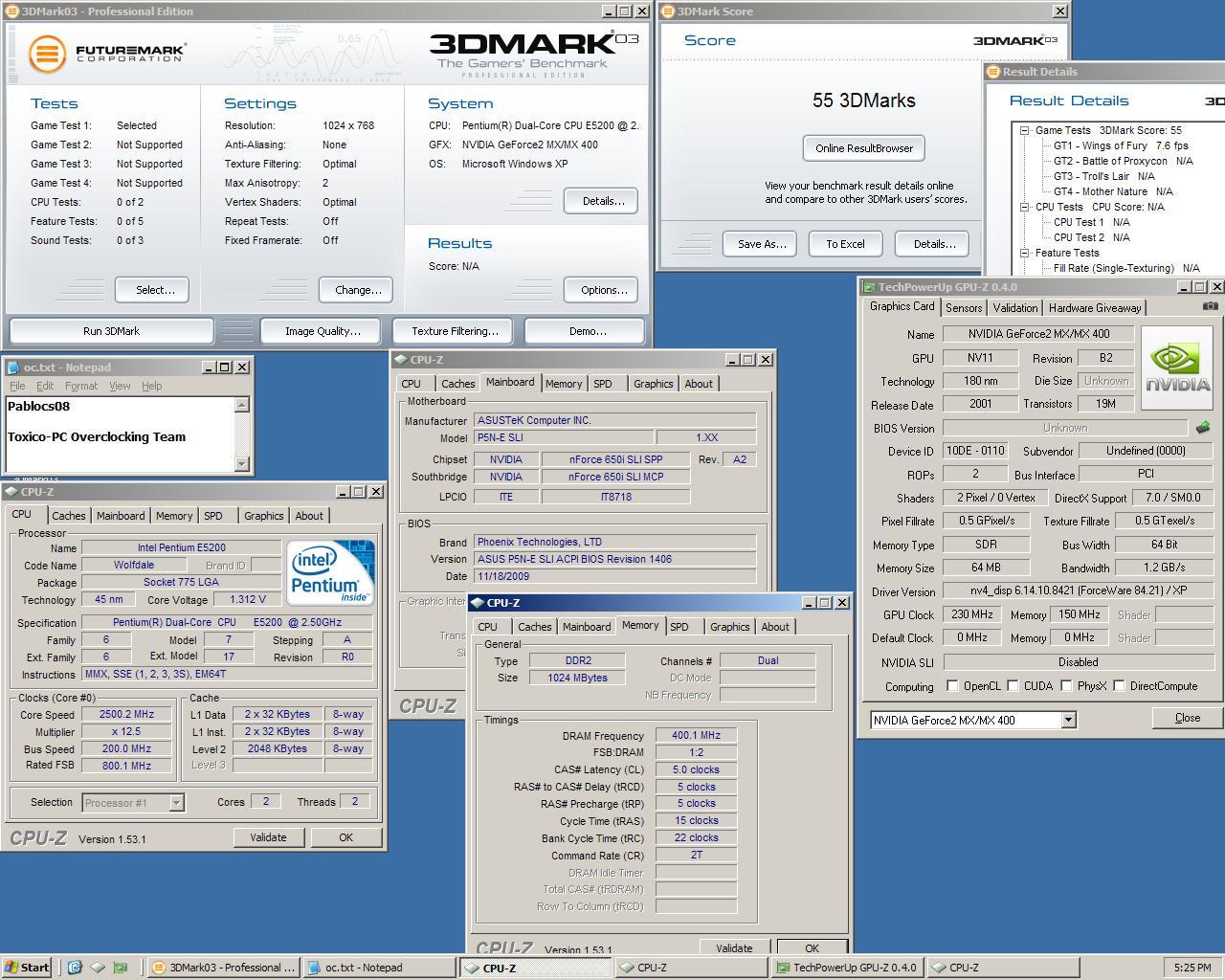Click the To Excel button

[845, 244]
